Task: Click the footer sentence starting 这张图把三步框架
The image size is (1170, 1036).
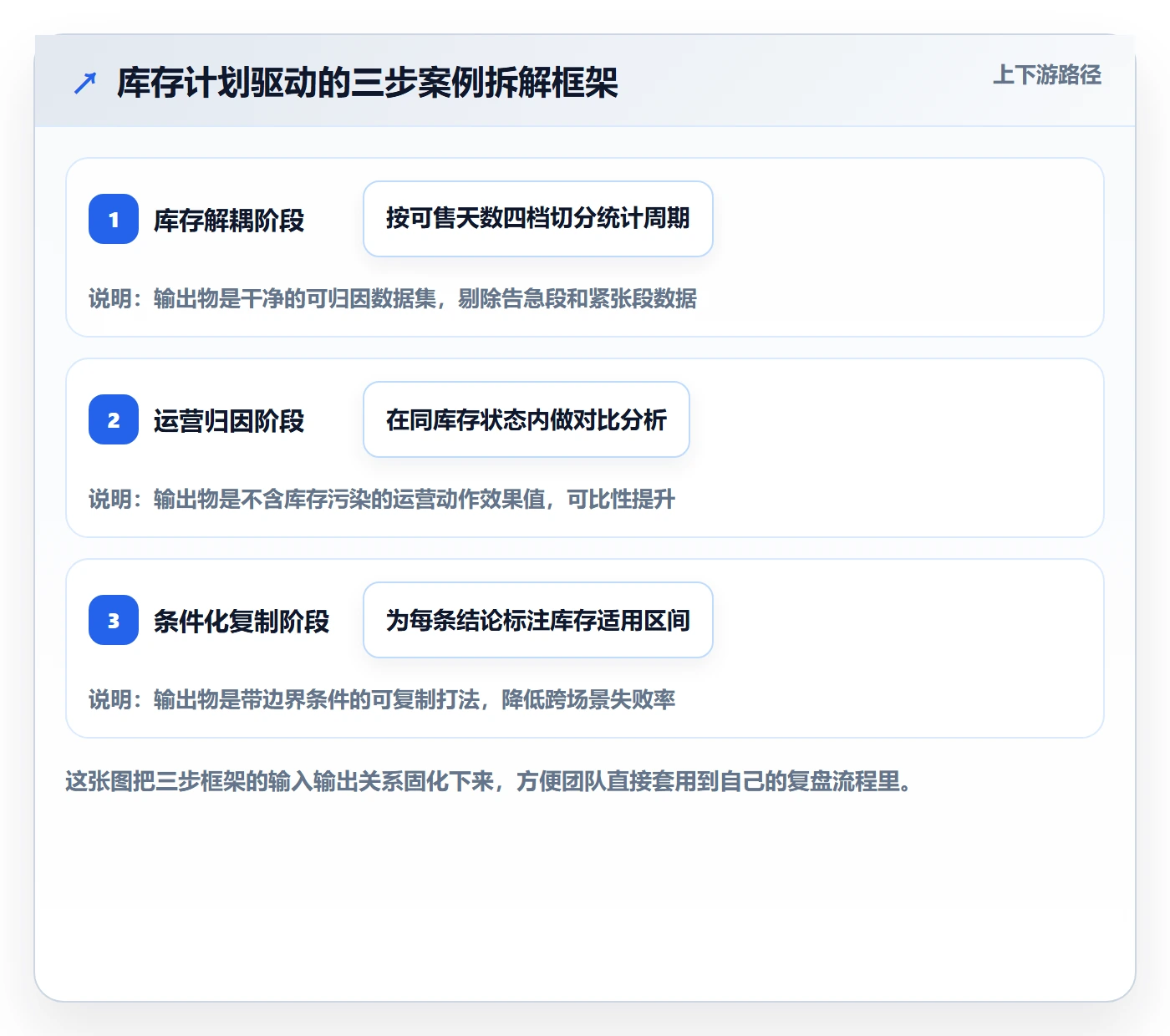Action: [x=489, y=781]
